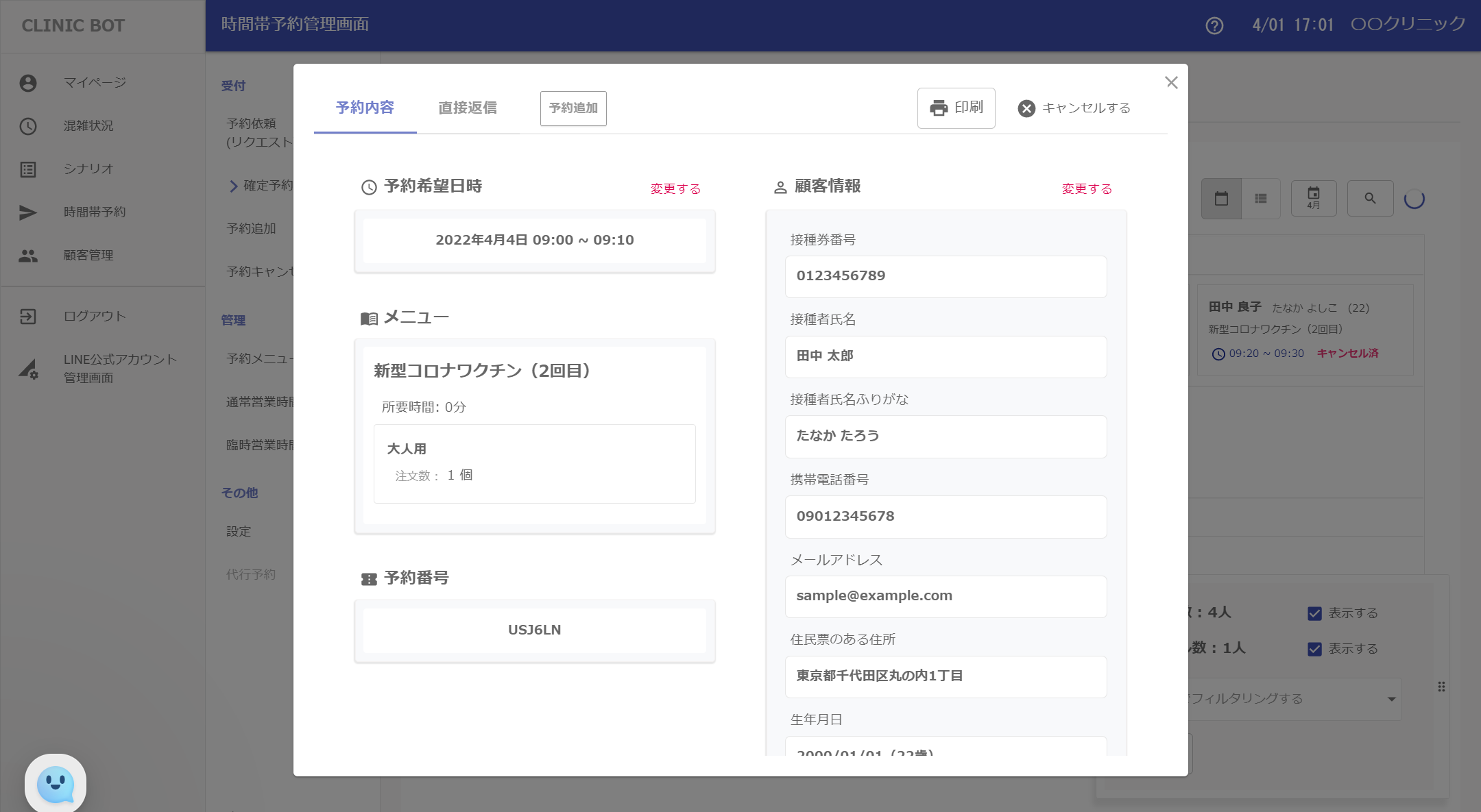Click the search magnifier icon
Viewport: 1481px width, 812px height.
click(x=1370, y=199)
